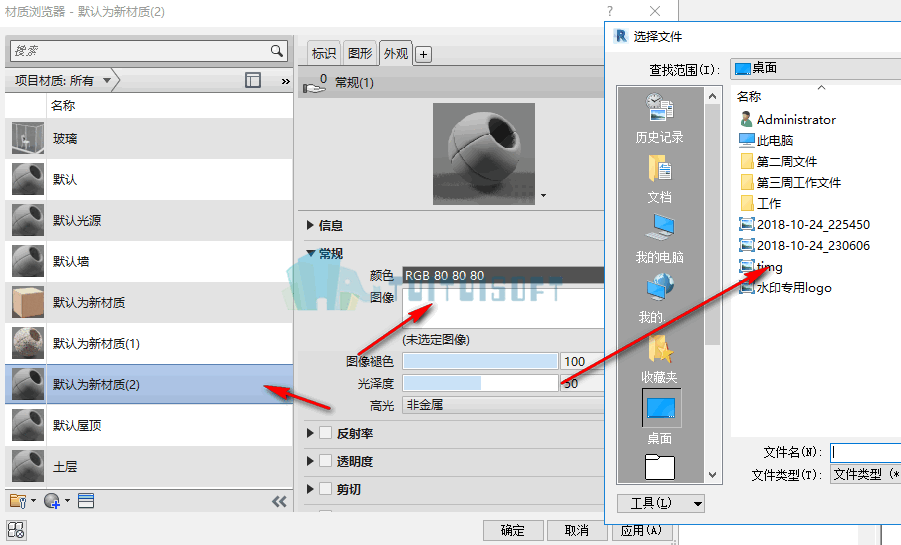This screenshot has height=545, width=901.
Task: Open the 查找范围 桌面 dropdown
Action: [x=815, y=68]
